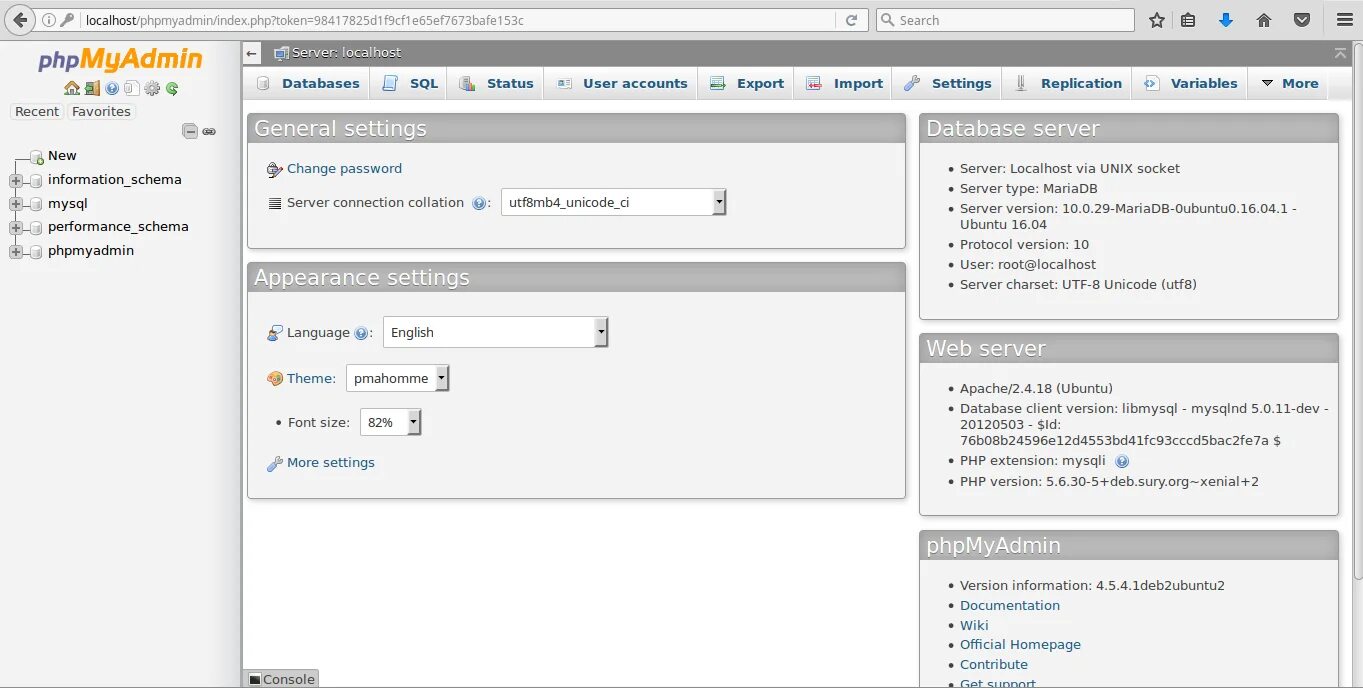Click the Console icon at bottom left

click(255, 679)
